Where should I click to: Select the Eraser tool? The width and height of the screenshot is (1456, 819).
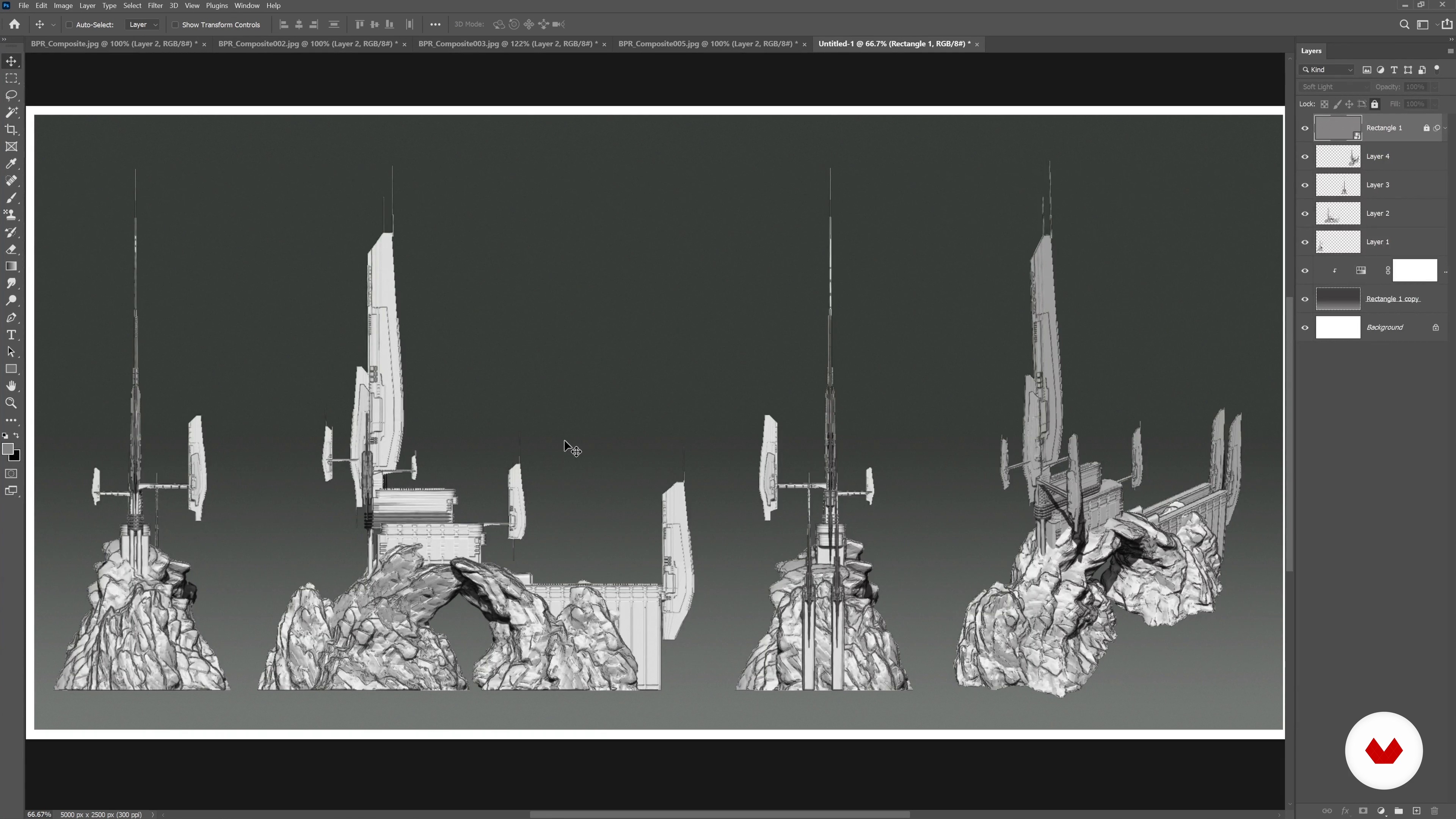pyautogui.click(x=11, y=249)
